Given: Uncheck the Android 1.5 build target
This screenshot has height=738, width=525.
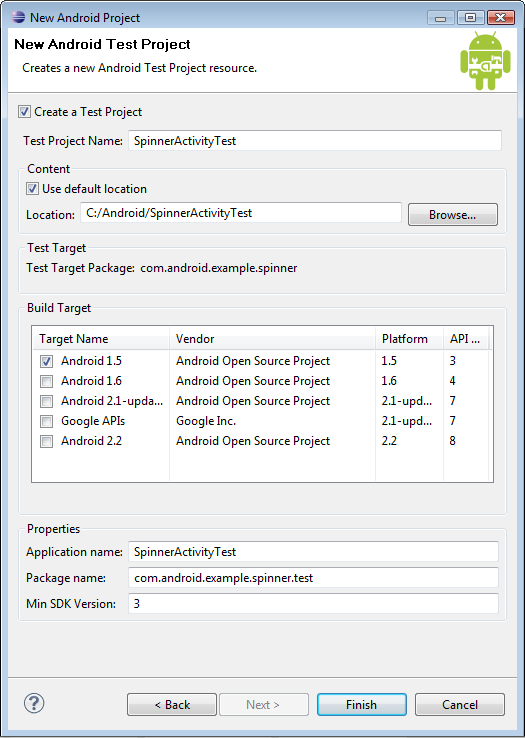Looking at the screenshot, I should click(x=46, y=361).
